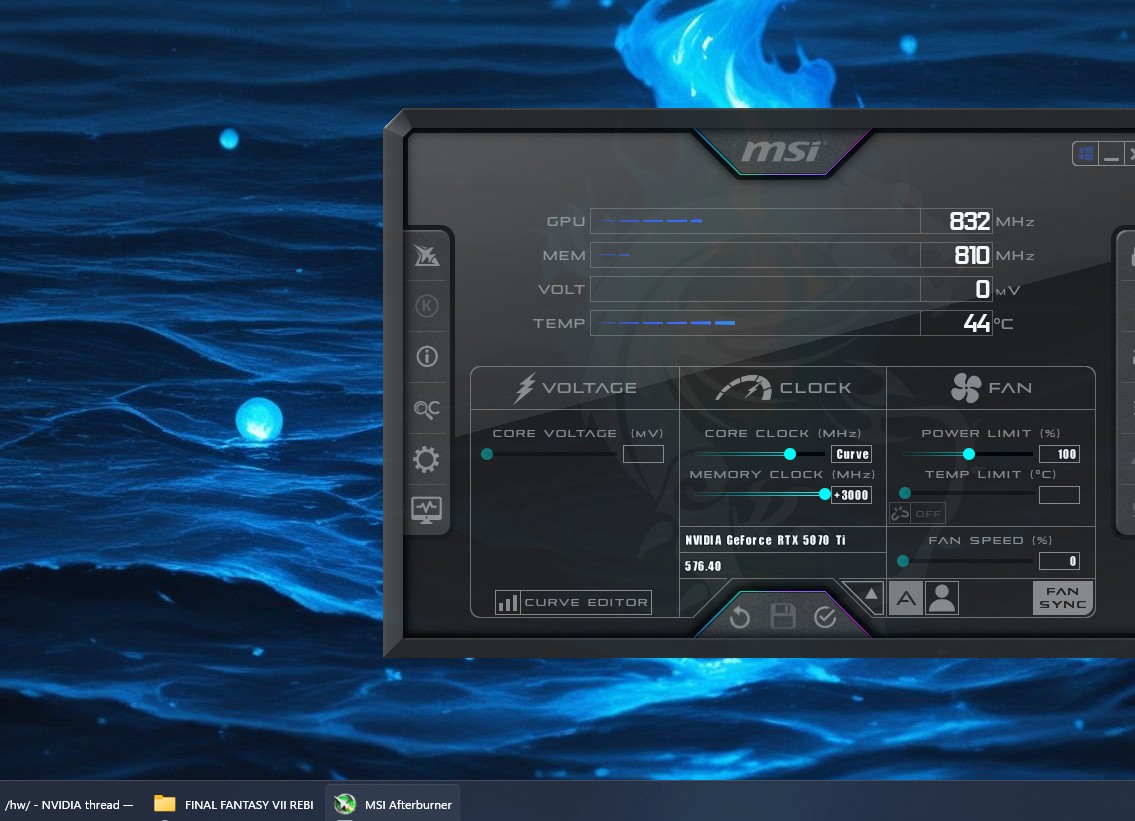The width and height of the screenshot is (1135, 821).
Task: Click the Temp Limit slider handle
Action: point(905,493)
